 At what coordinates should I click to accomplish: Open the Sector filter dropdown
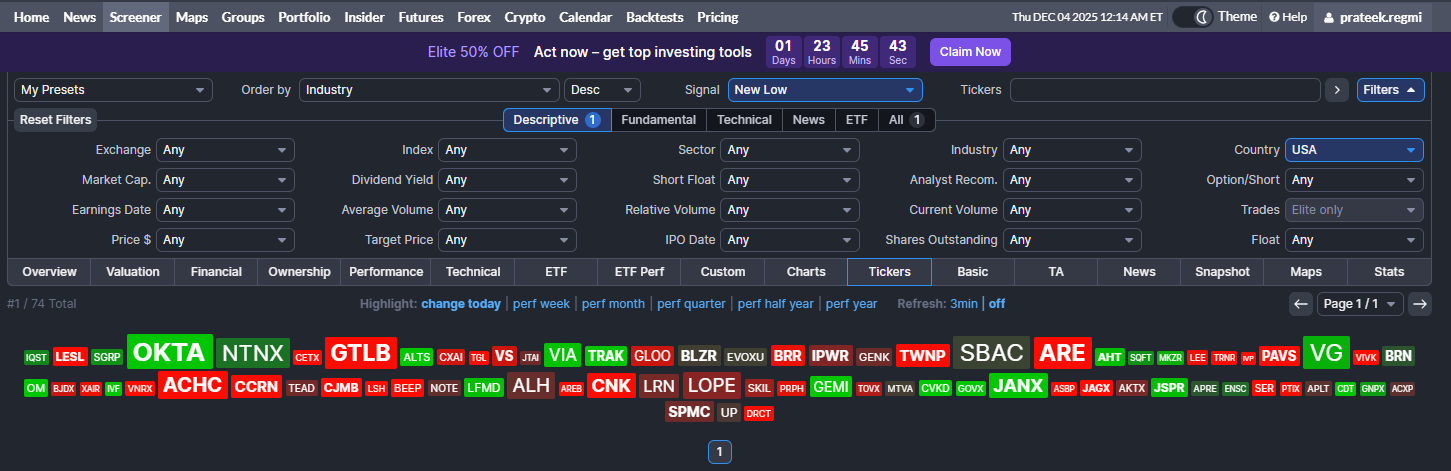coord(790,150)
